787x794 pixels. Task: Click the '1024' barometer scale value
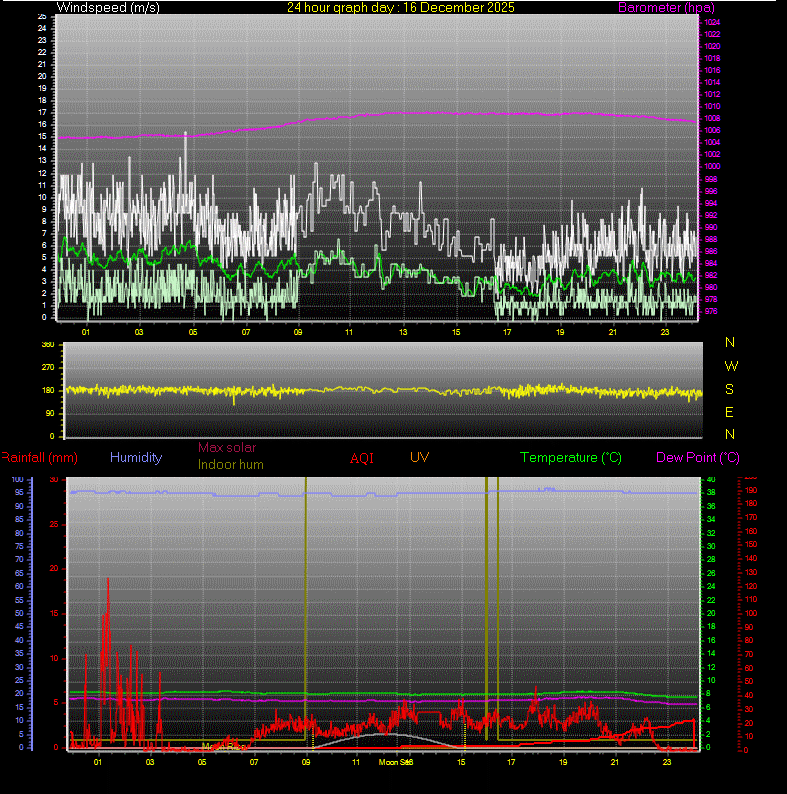(712, 22)
